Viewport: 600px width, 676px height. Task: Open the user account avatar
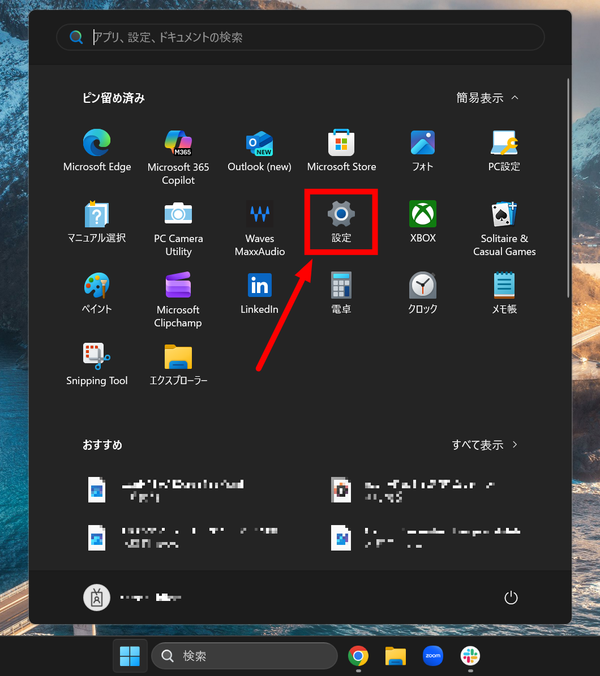point(97,598)
